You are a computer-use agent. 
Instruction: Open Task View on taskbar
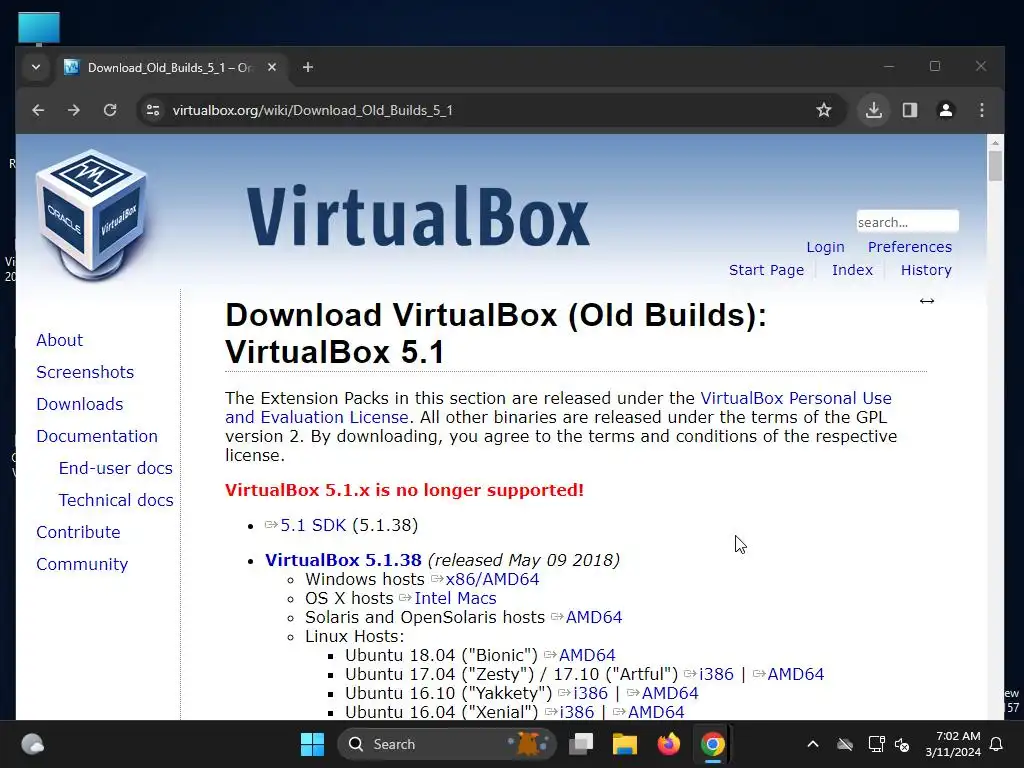(x=581, y=744)
